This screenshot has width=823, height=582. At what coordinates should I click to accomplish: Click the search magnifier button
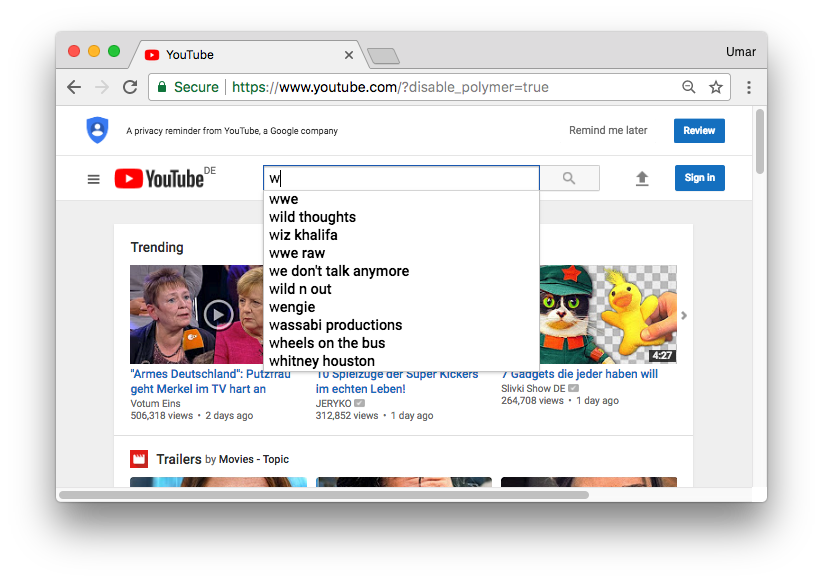(569, 178)
